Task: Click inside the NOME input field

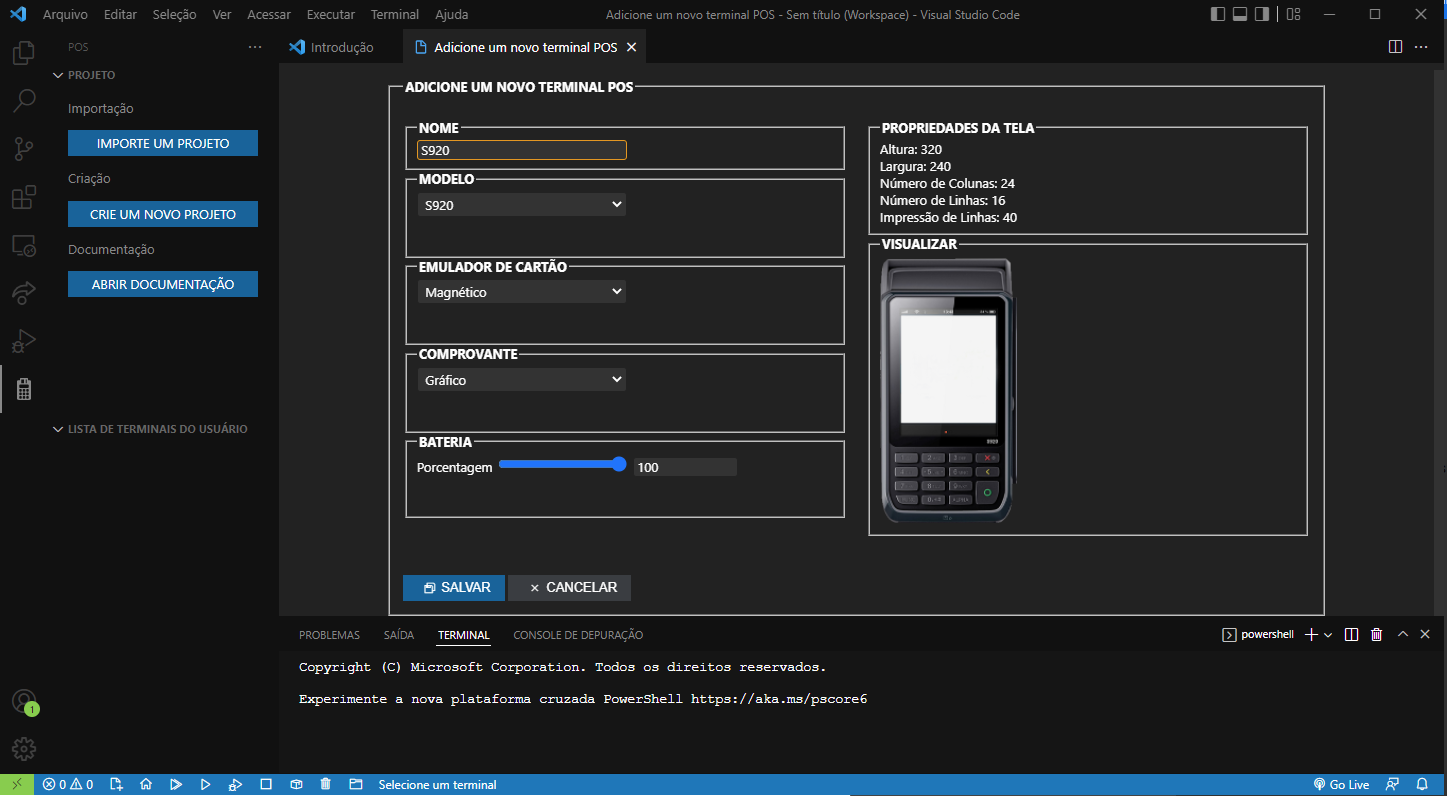Action: coord(521,149)
